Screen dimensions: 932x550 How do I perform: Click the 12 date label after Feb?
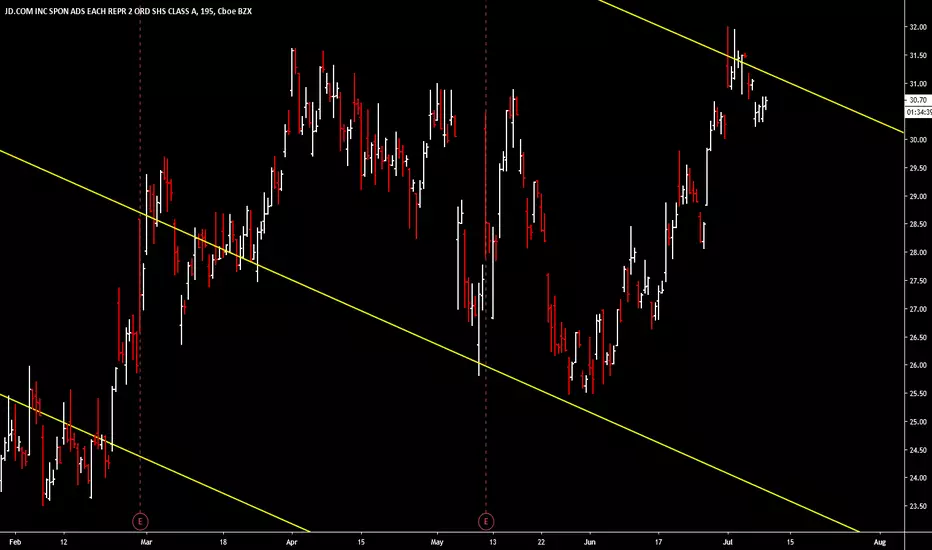tap(64, 542)
